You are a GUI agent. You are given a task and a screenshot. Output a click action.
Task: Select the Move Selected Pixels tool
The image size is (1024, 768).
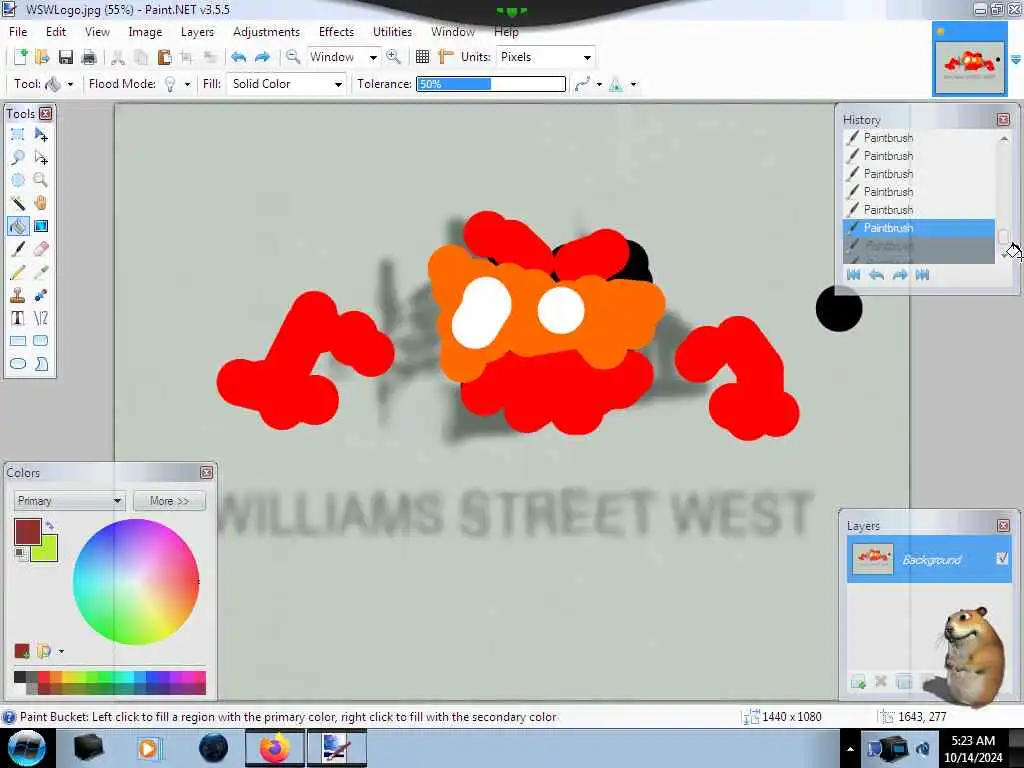(40, 135)
